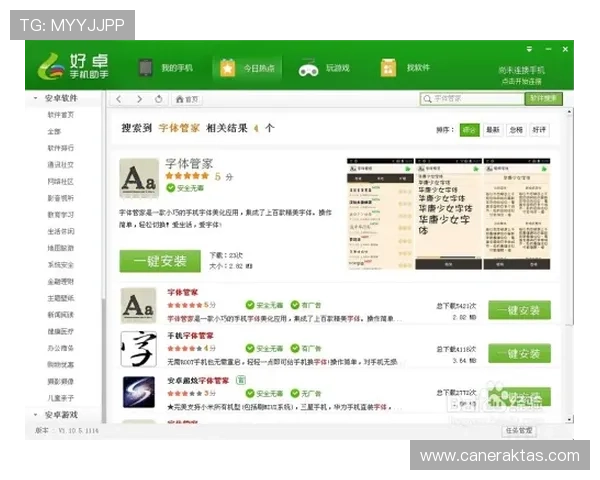Click the 好卓手机助手 logo
The image size is (600, 480).
(73, 66)
